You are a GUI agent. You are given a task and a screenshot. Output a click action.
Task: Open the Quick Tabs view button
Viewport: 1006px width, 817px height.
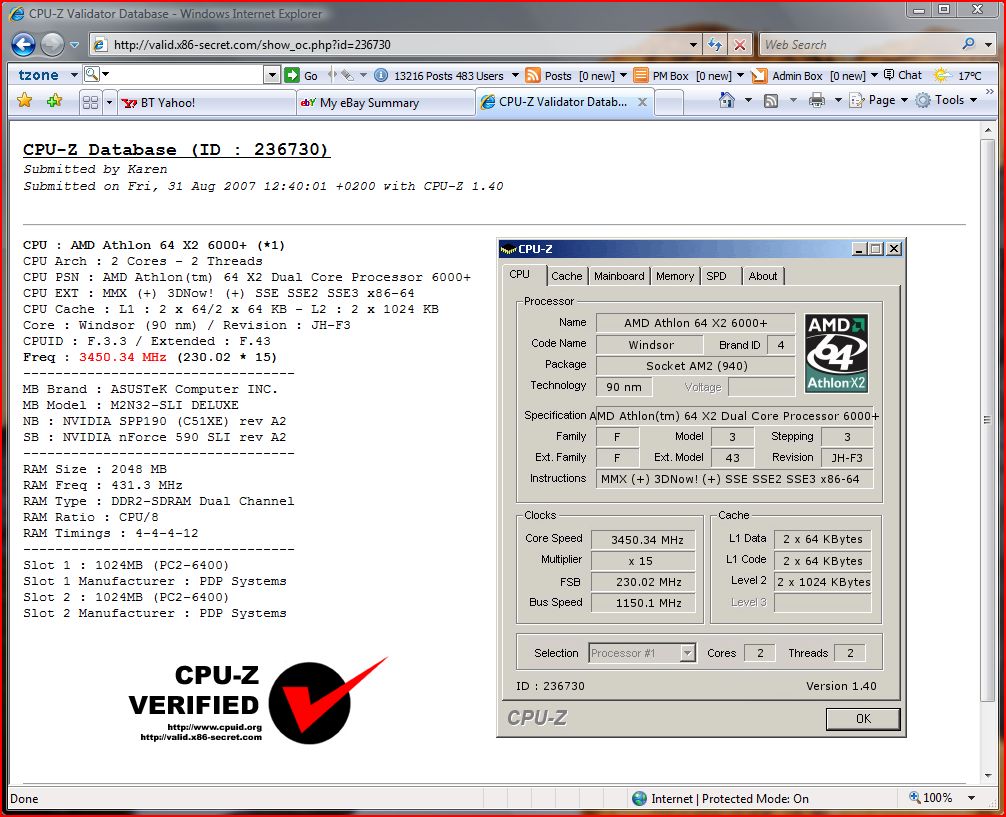point(90,102)
